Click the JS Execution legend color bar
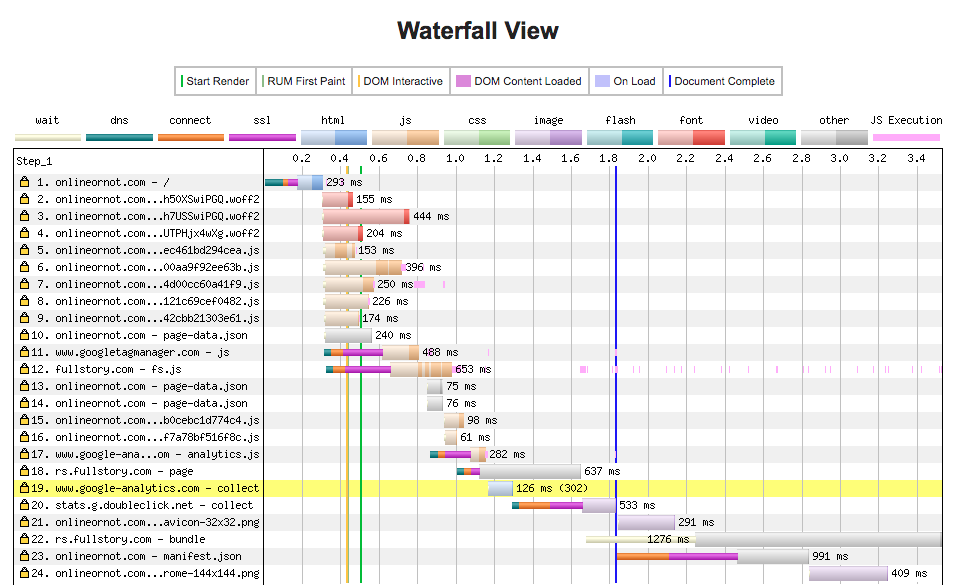Image resolution: width=962 pixels, height=585 pixels. coord(906,137)
